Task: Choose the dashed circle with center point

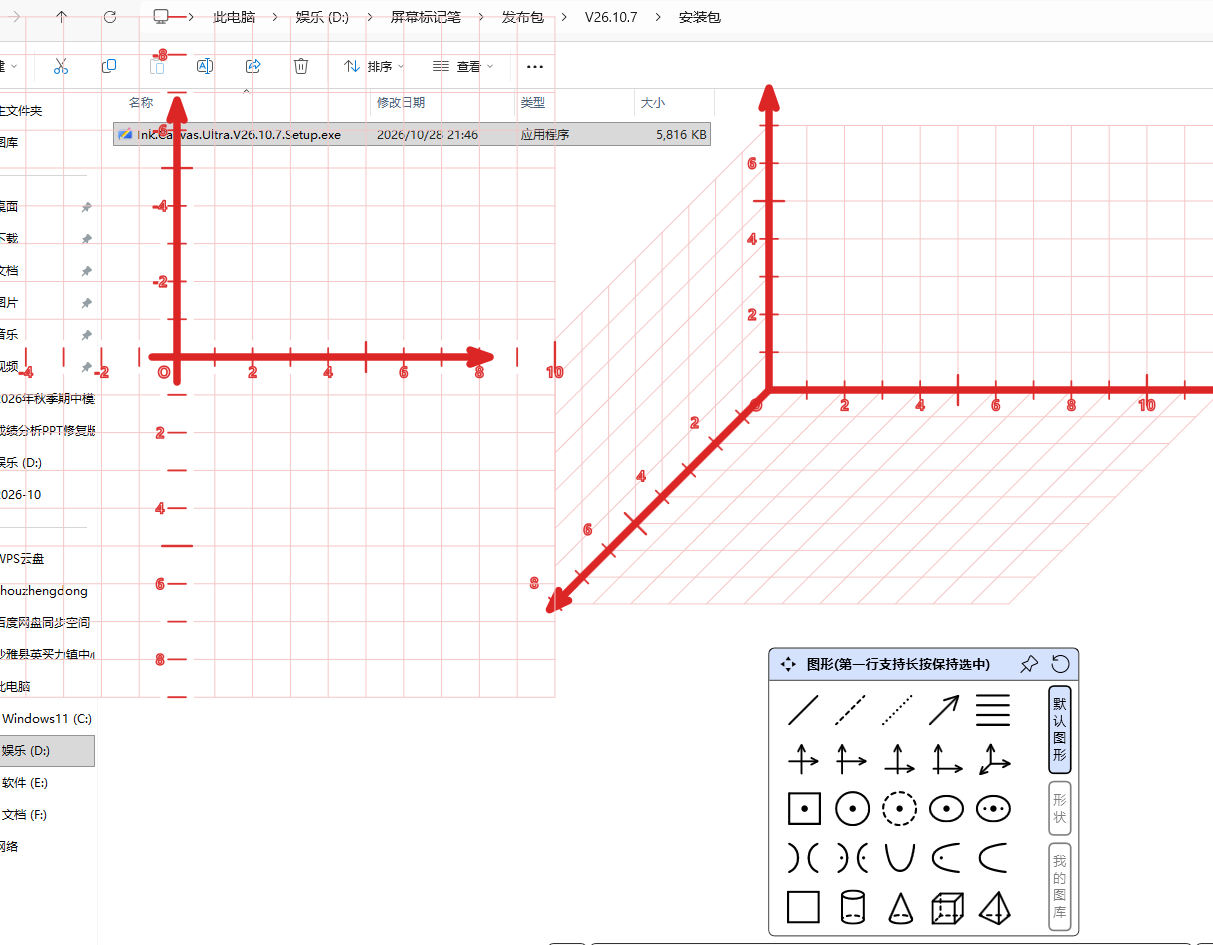Action: pyautogui.click(x=898, y=808)
